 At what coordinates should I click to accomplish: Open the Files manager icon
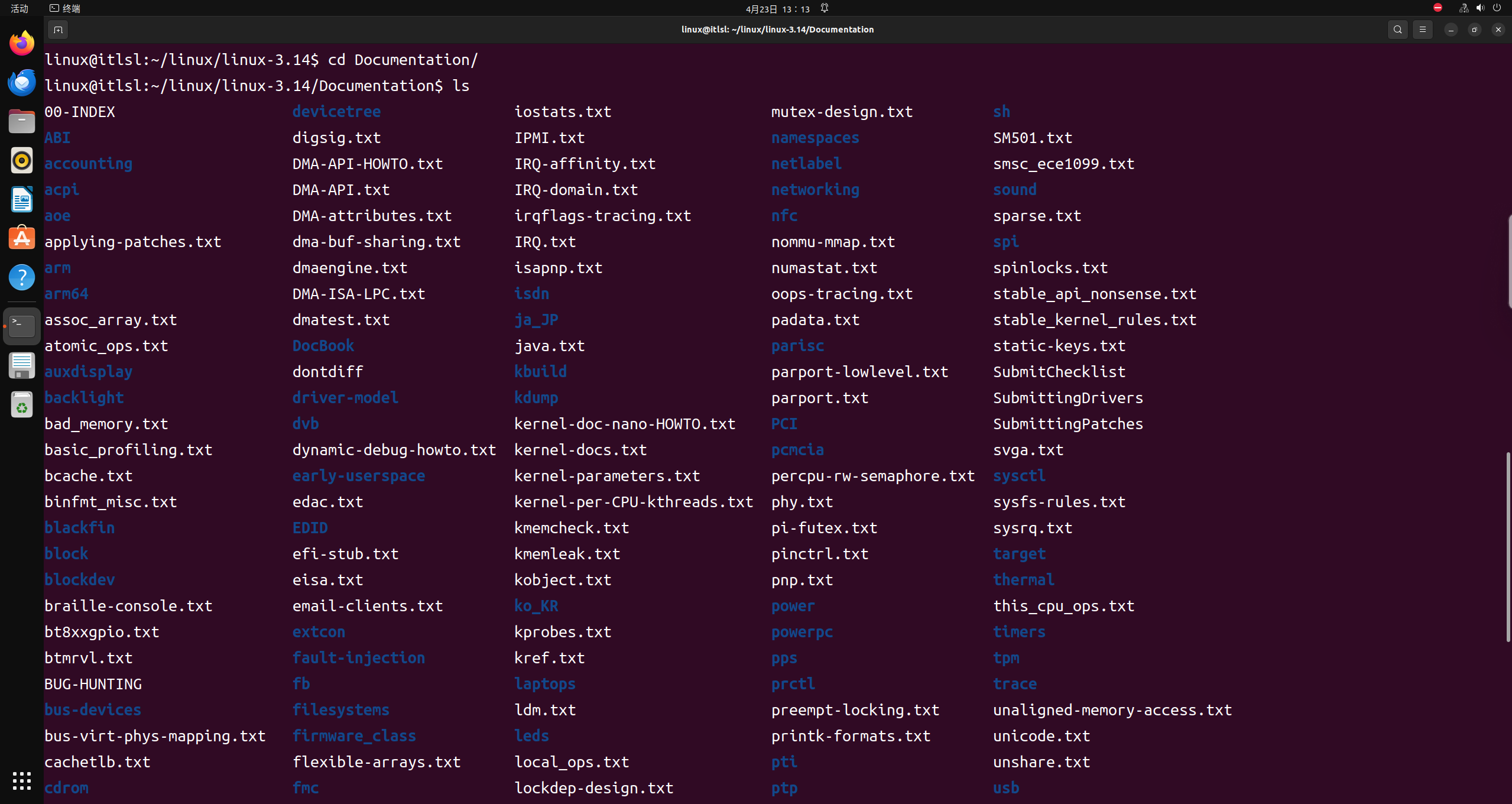pyautogui.click(x=22, y=121)
